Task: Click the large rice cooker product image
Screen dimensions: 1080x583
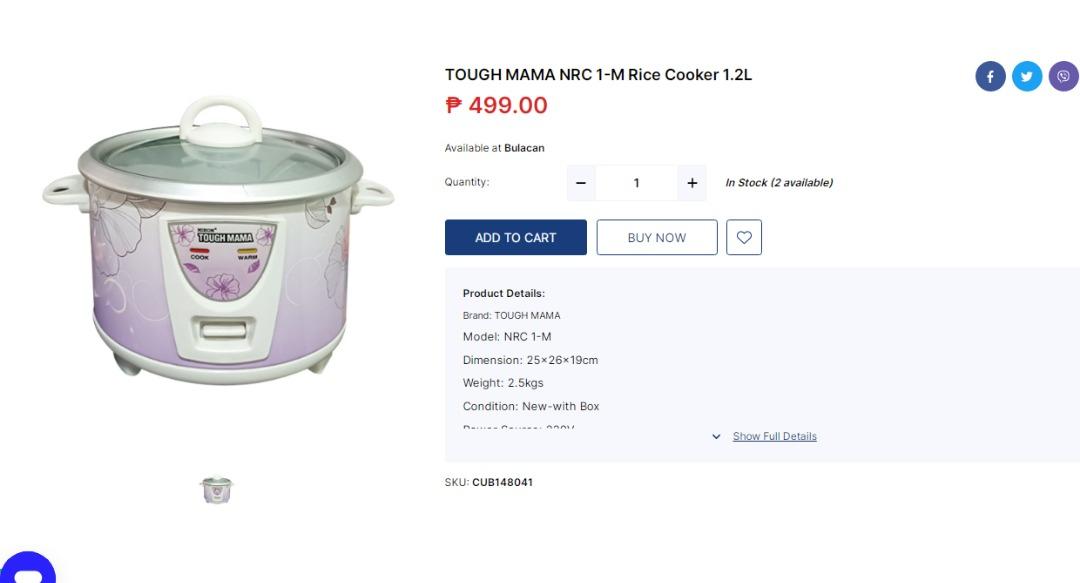Action: pos(217,240)
